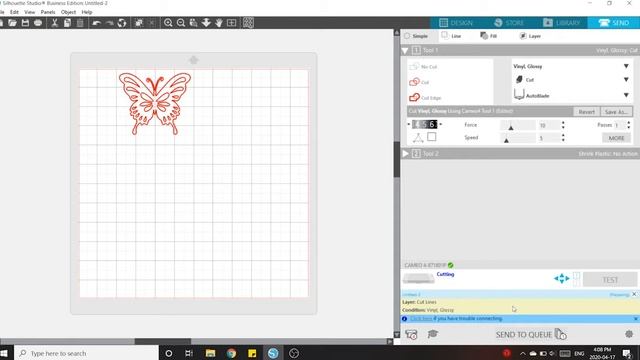Image resolution: width=640 pixels, height=360 pixels.
Task: Open the Object menu
Action: [x=68, y=12]
